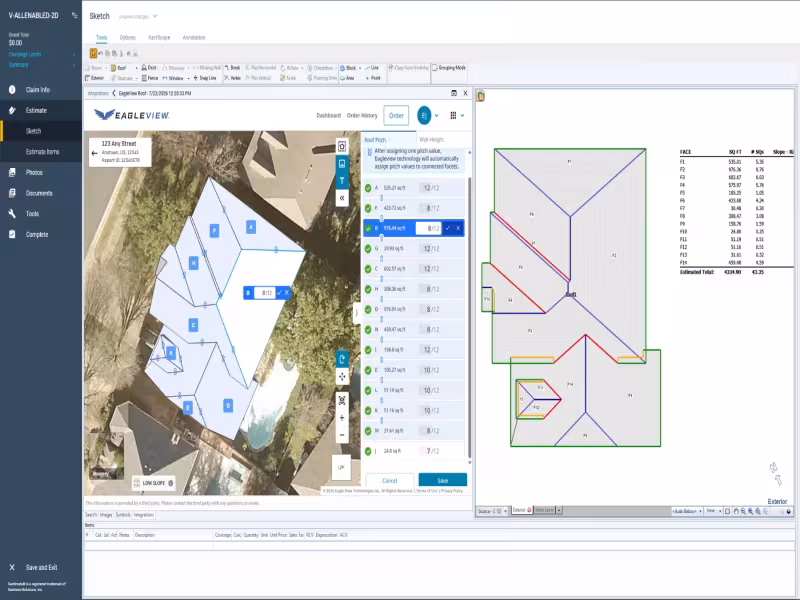Screen dimensions: 800x600
Task: Toggle green check for facet H
Action: (x=368, y=289)
